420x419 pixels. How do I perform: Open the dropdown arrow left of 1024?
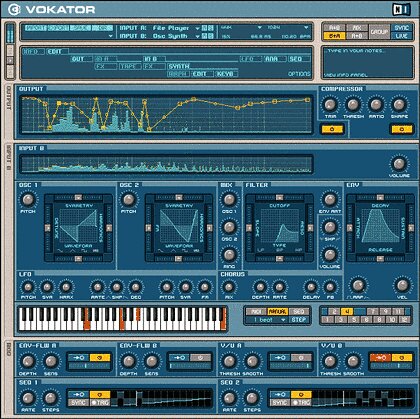point(260,27)
